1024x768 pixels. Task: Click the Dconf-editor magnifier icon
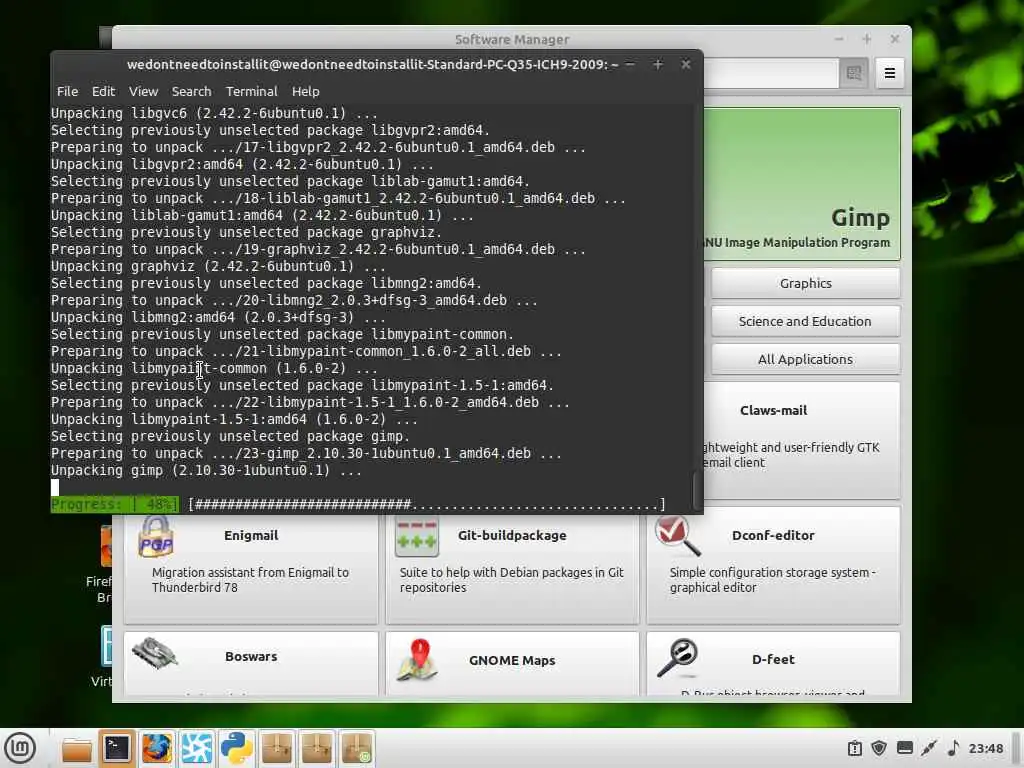(x=678, y=536)
